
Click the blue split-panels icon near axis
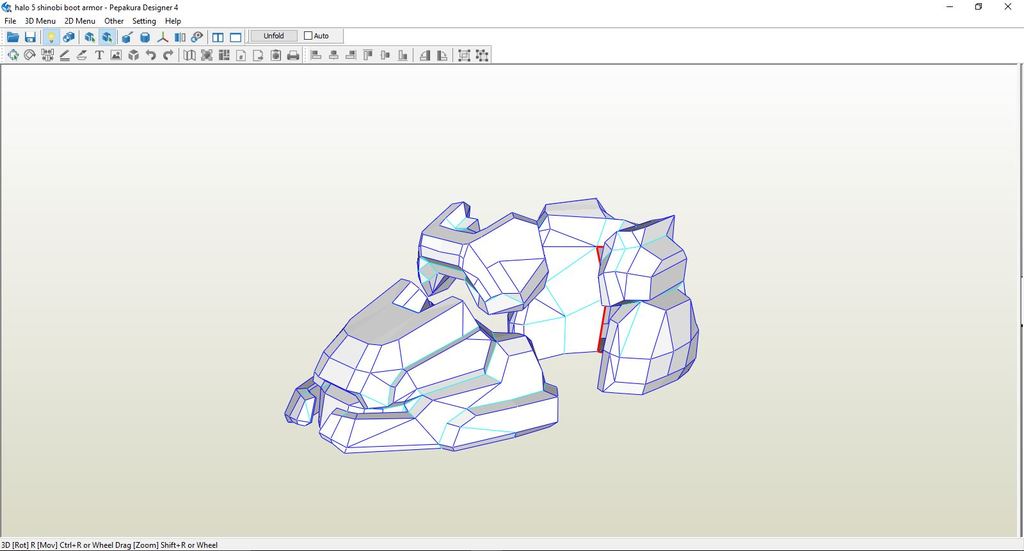(x=180, y=37)
